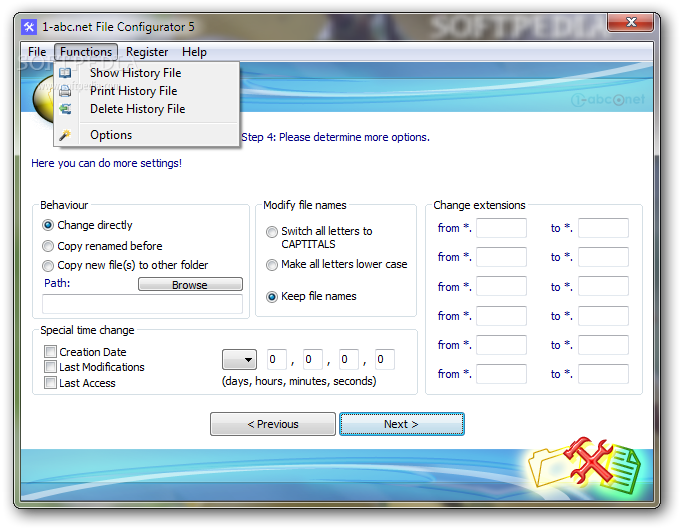Close the File Configurator window
This screenshot has height=529, width=681.
630,22
